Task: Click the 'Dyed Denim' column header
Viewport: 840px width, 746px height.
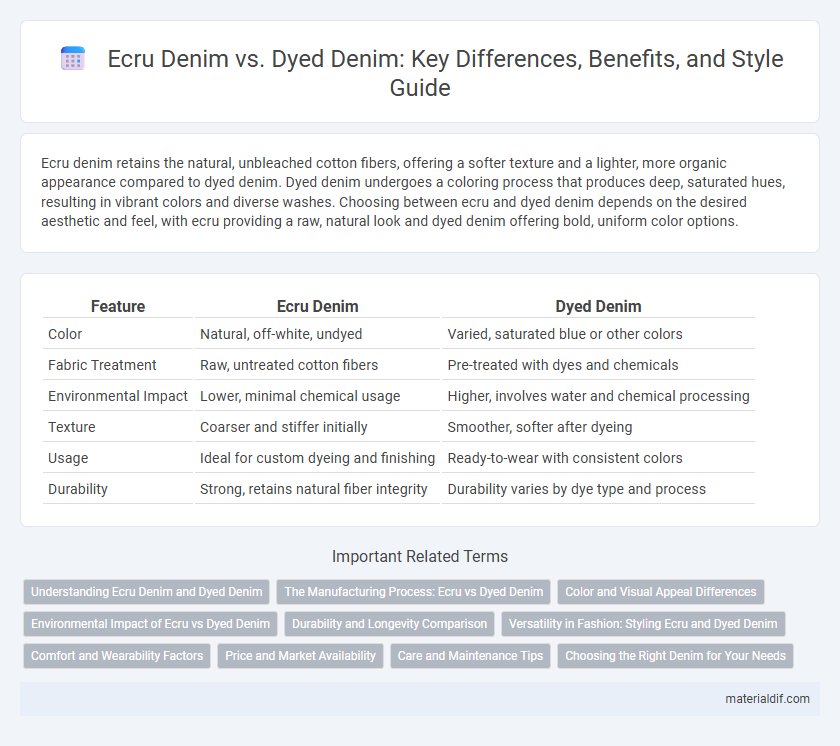Action: [598, 306]
